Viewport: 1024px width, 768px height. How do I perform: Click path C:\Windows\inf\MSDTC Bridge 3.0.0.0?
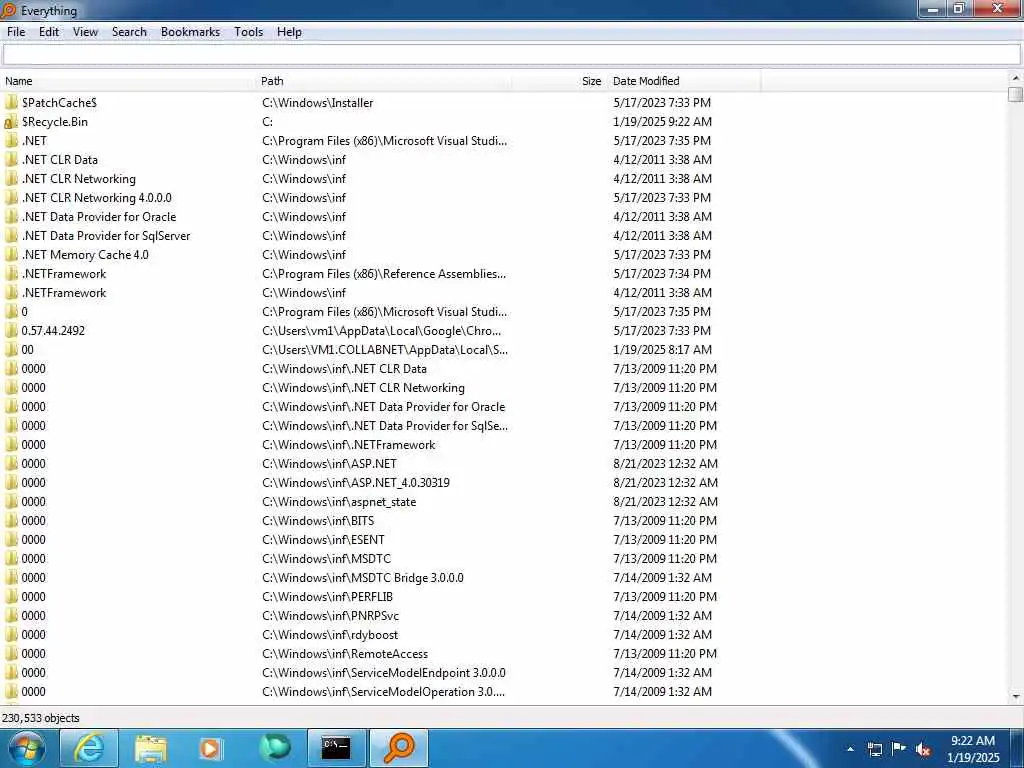coord(362,577)
